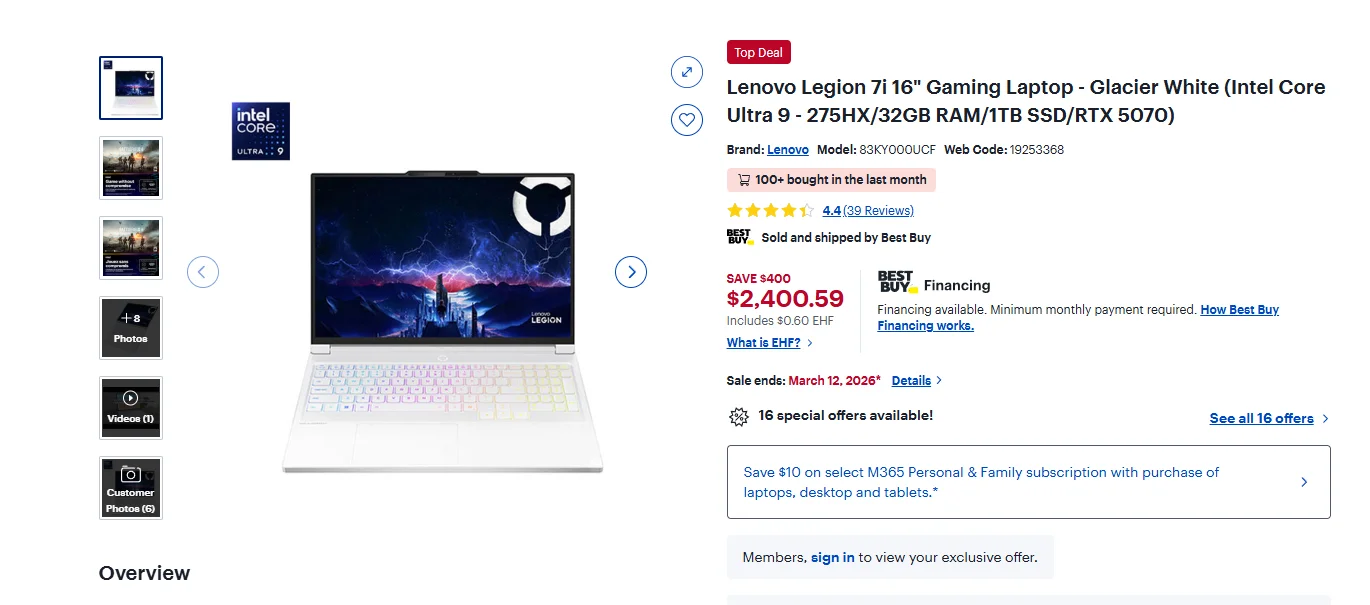Click the 39 Reviews link

click(x=878, y=211)
